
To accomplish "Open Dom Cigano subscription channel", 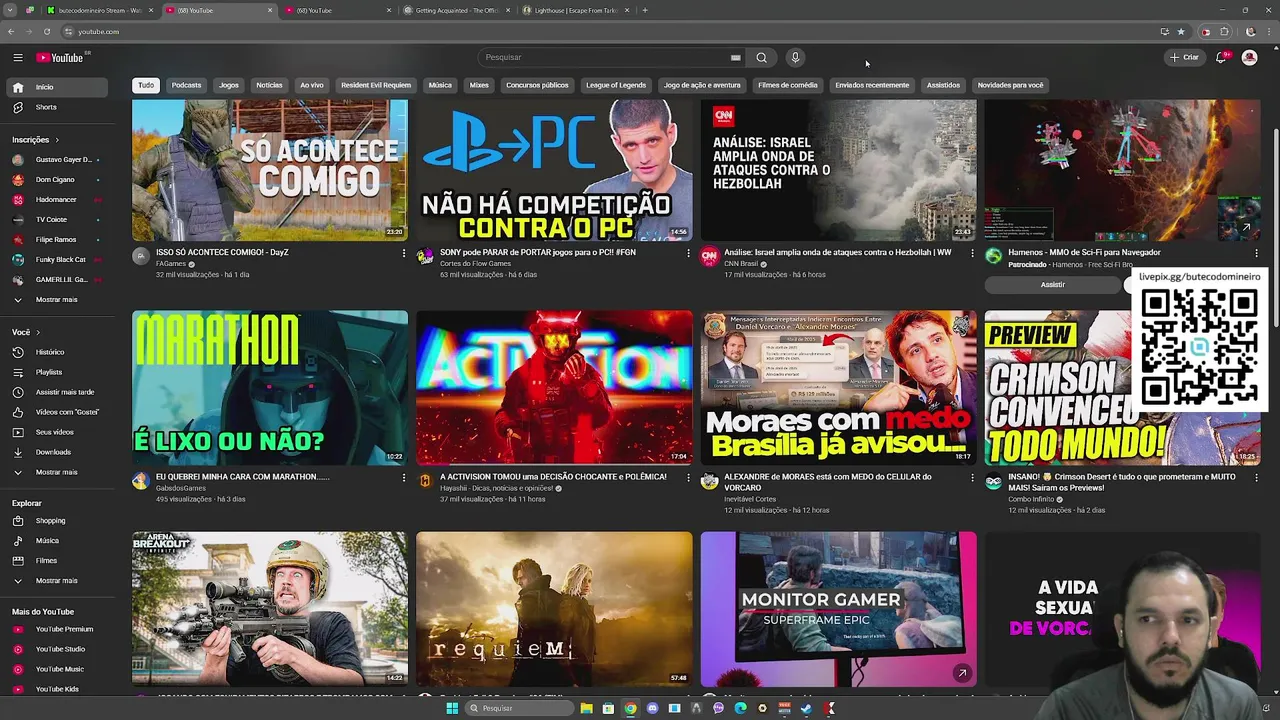I will pos(59,180).
